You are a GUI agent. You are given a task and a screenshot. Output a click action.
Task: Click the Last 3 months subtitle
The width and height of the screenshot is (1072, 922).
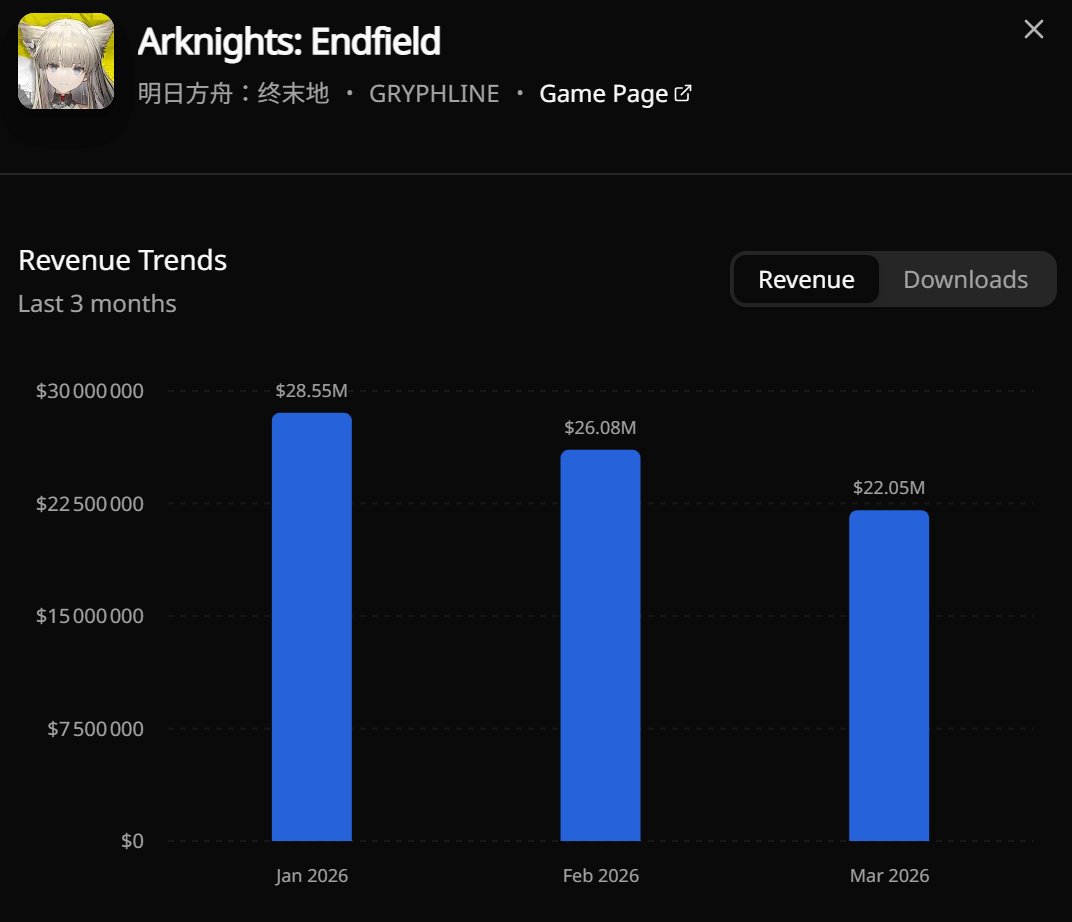pyautogui.click(x=97, y=303)
